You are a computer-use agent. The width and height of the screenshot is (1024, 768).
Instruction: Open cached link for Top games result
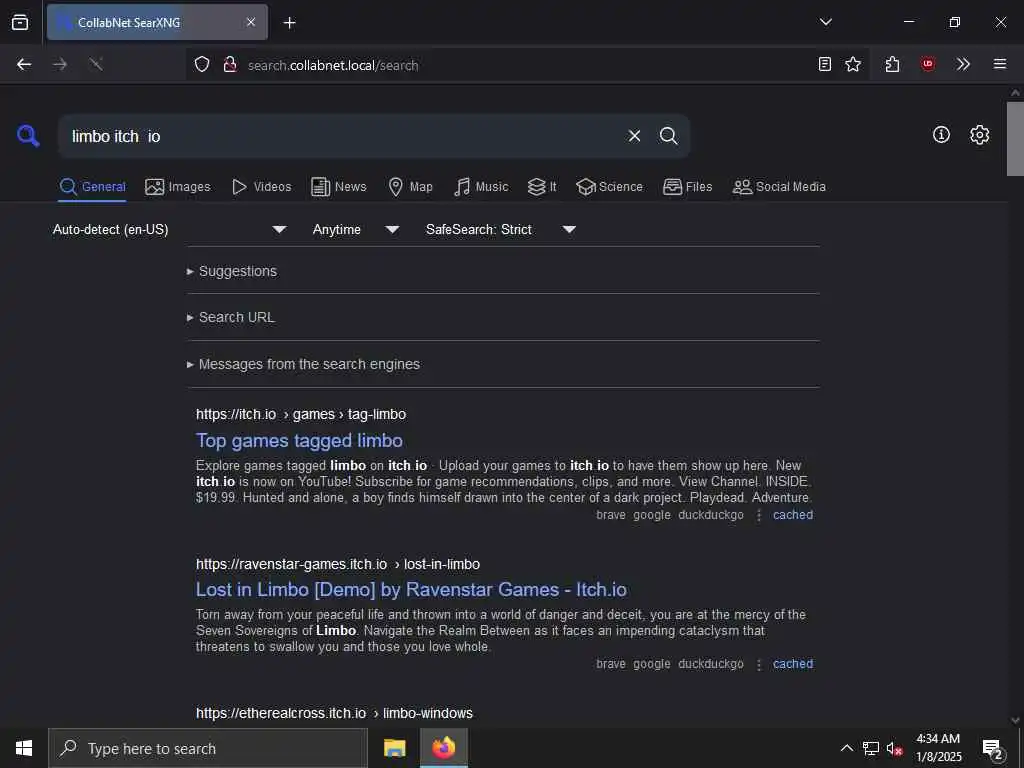793,515
